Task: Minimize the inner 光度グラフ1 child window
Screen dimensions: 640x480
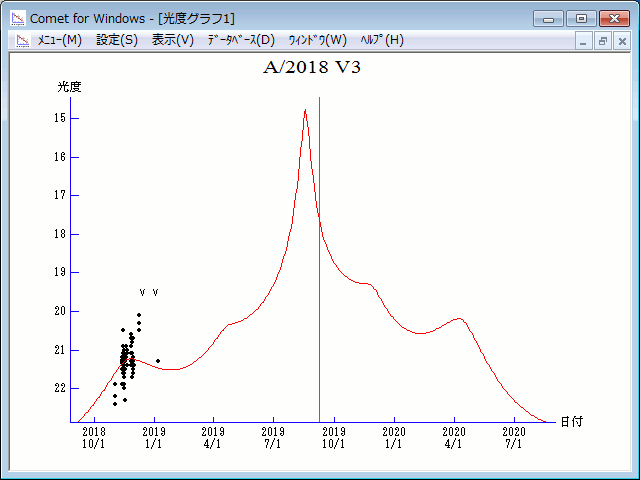Action: point(584,41)
